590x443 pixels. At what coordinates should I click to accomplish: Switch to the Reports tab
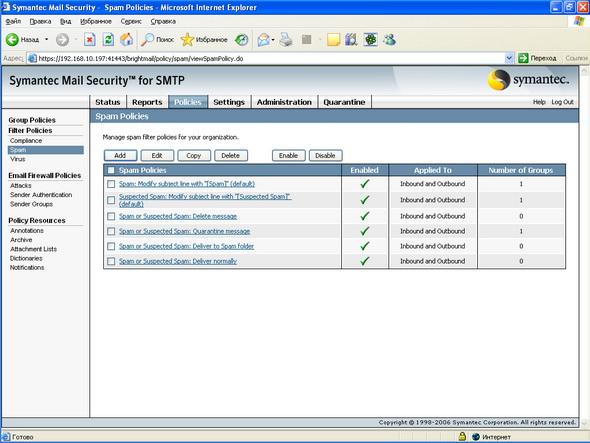147,102
